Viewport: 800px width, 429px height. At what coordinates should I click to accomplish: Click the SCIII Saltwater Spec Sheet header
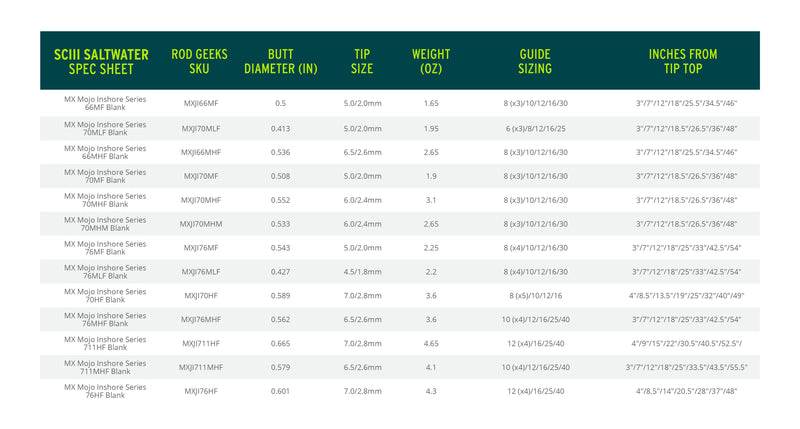100,61
